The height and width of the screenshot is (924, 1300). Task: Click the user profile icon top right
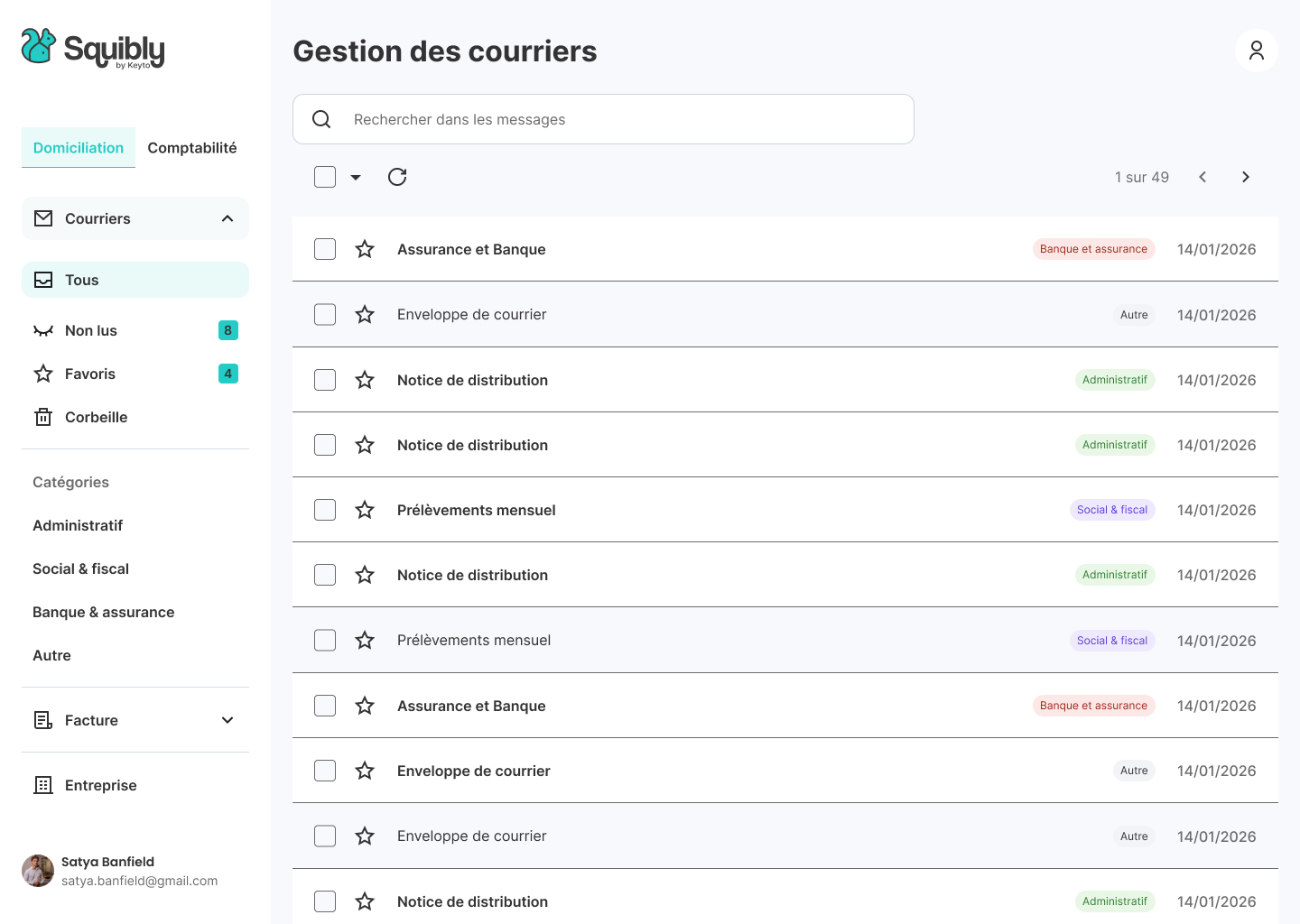(x=1257, y=51)
